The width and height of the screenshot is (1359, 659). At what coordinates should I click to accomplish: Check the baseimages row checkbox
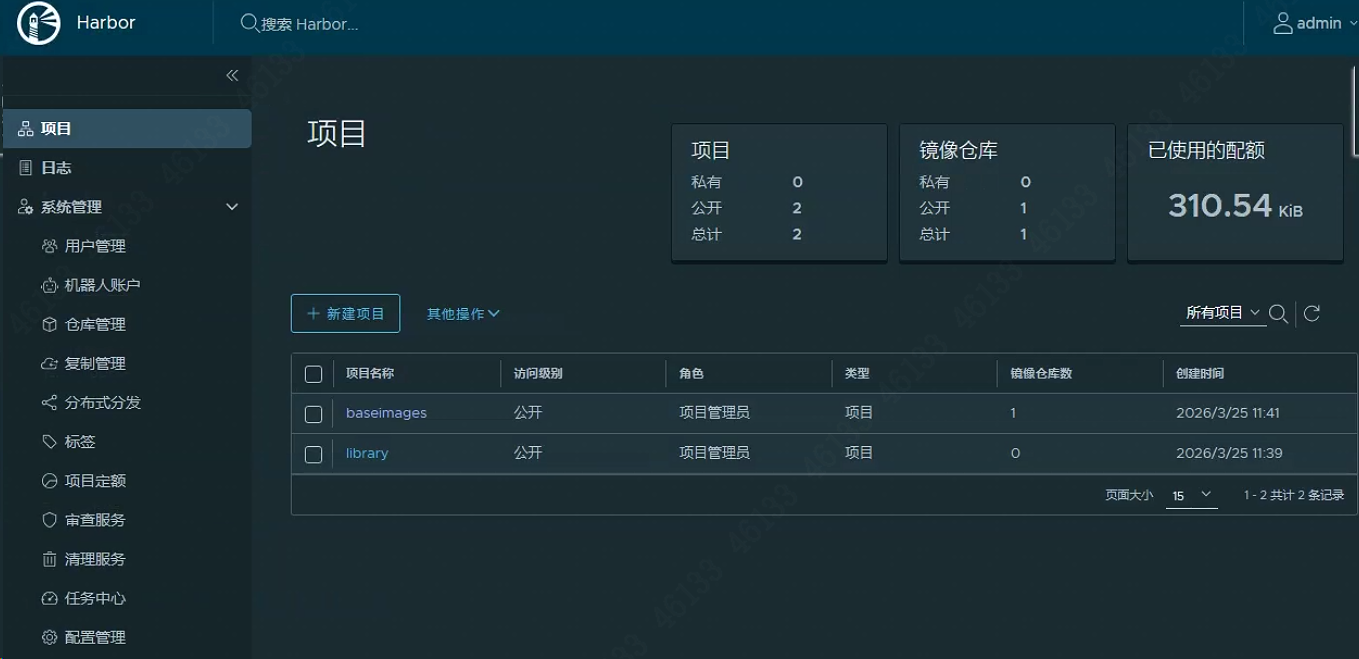[x=313, y=414]
